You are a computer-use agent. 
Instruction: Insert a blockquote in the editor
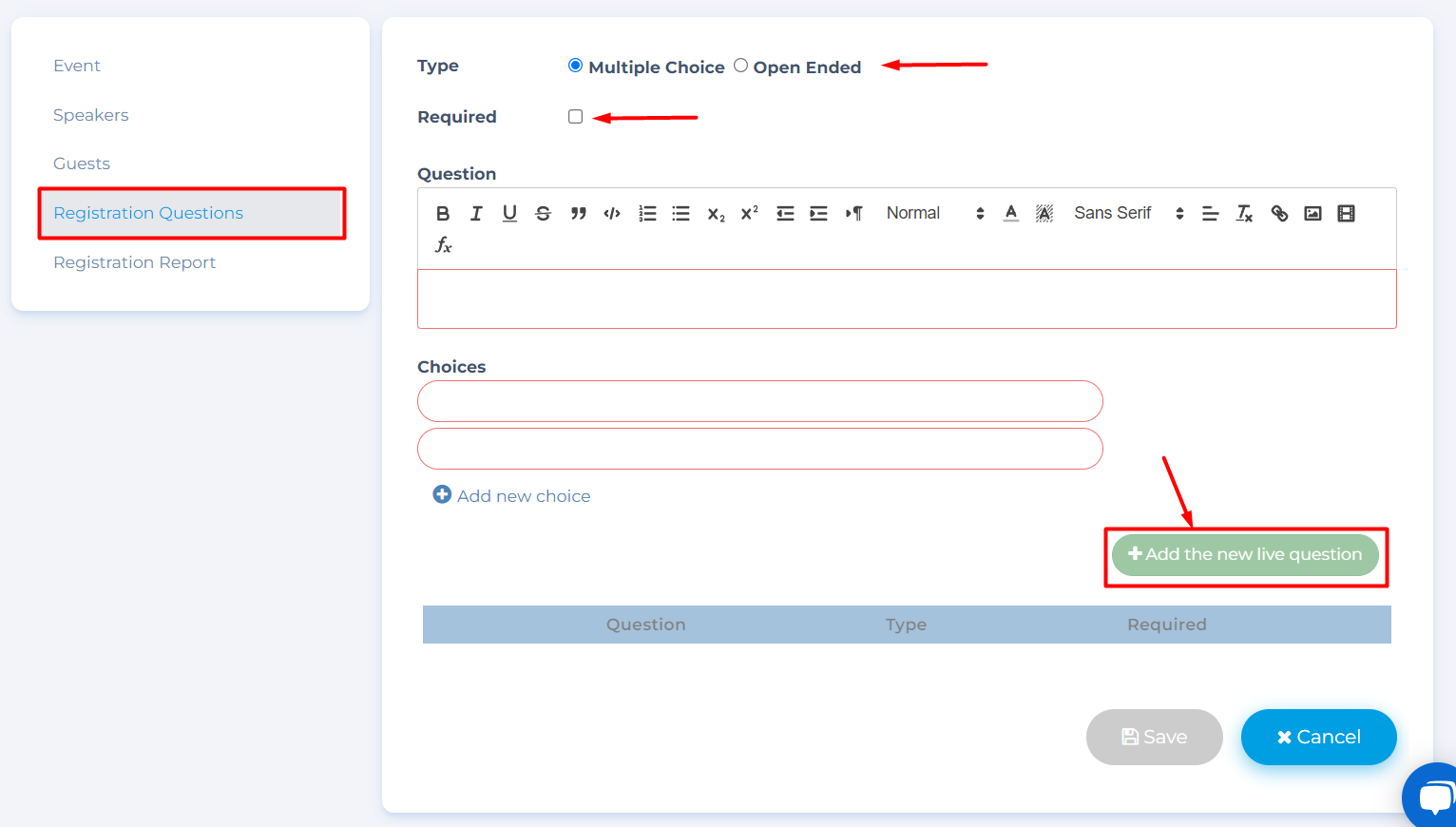pyautogui.click(x=578, y=214)
